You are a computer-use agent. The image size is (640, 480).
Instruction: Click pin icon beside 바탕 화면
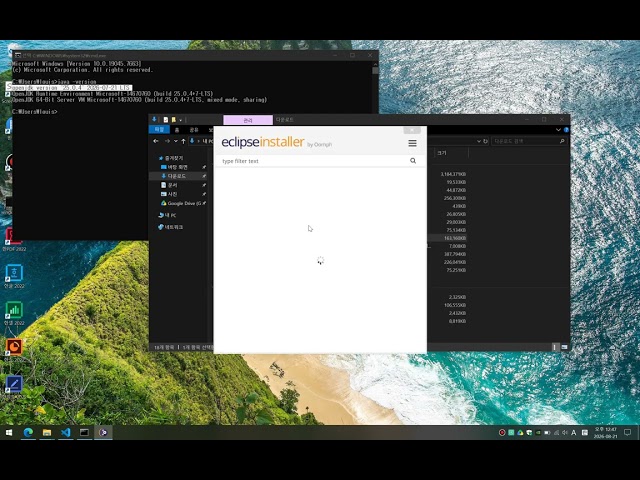coord(204,167)
